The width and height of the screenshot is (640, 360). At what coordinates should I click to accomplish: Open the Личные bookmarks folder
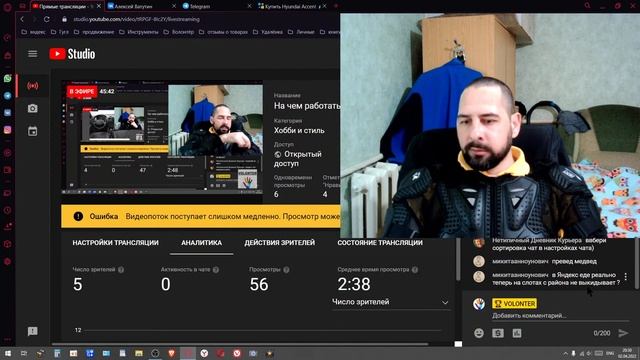pyautogui.click(x=301, y=32)
